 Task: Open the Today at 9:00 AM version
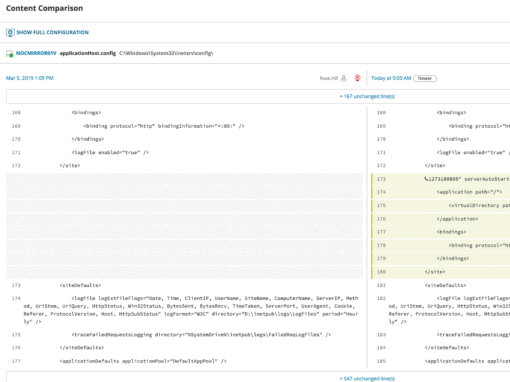(391, 78)
